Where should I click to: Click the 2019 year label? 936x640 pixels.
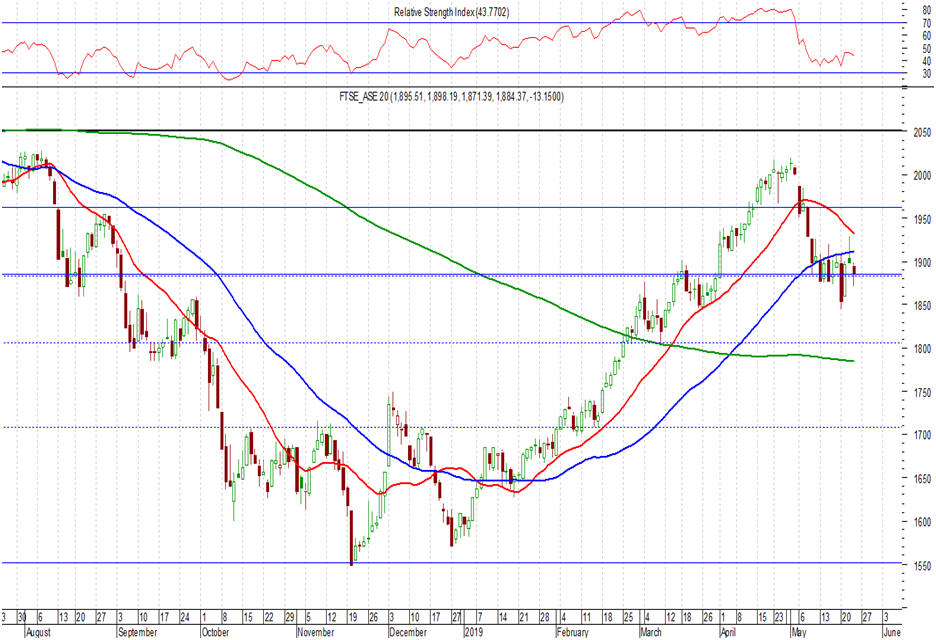473,632
